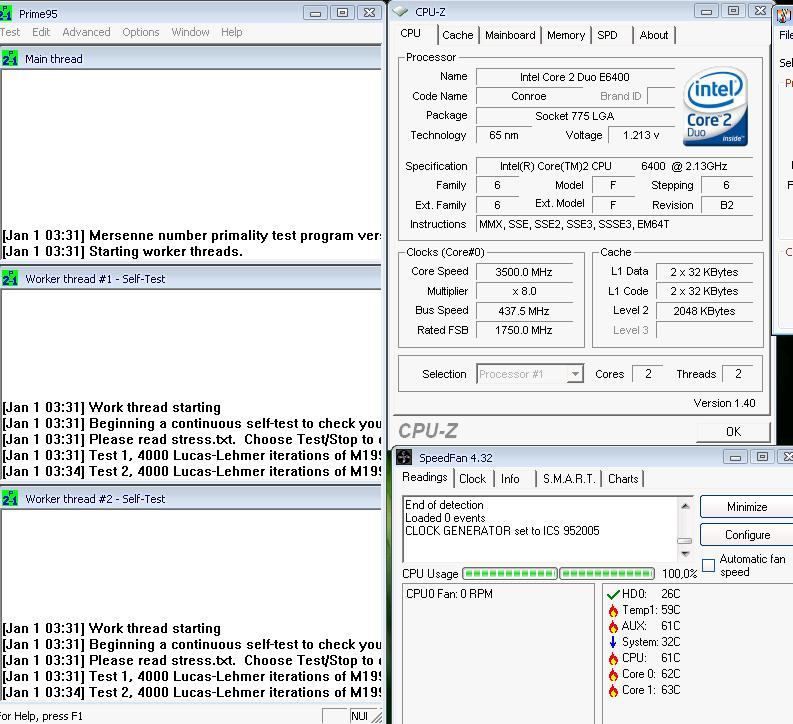Switch to the Clock tab in SpeedFan
Viewport: 793px width, 724px height.
point(472,479)
